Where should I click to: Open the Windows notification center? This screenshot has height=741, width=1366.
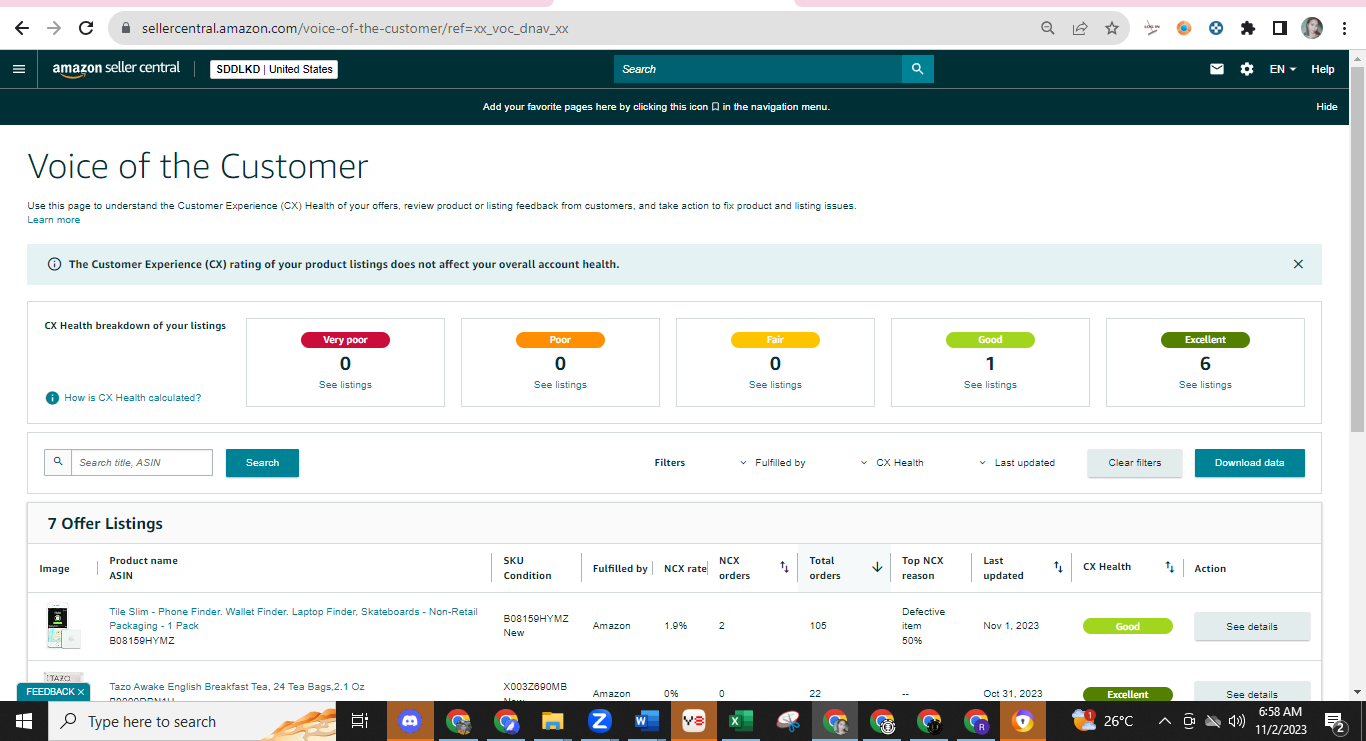pyautogui.click(x=1334, y=721)
